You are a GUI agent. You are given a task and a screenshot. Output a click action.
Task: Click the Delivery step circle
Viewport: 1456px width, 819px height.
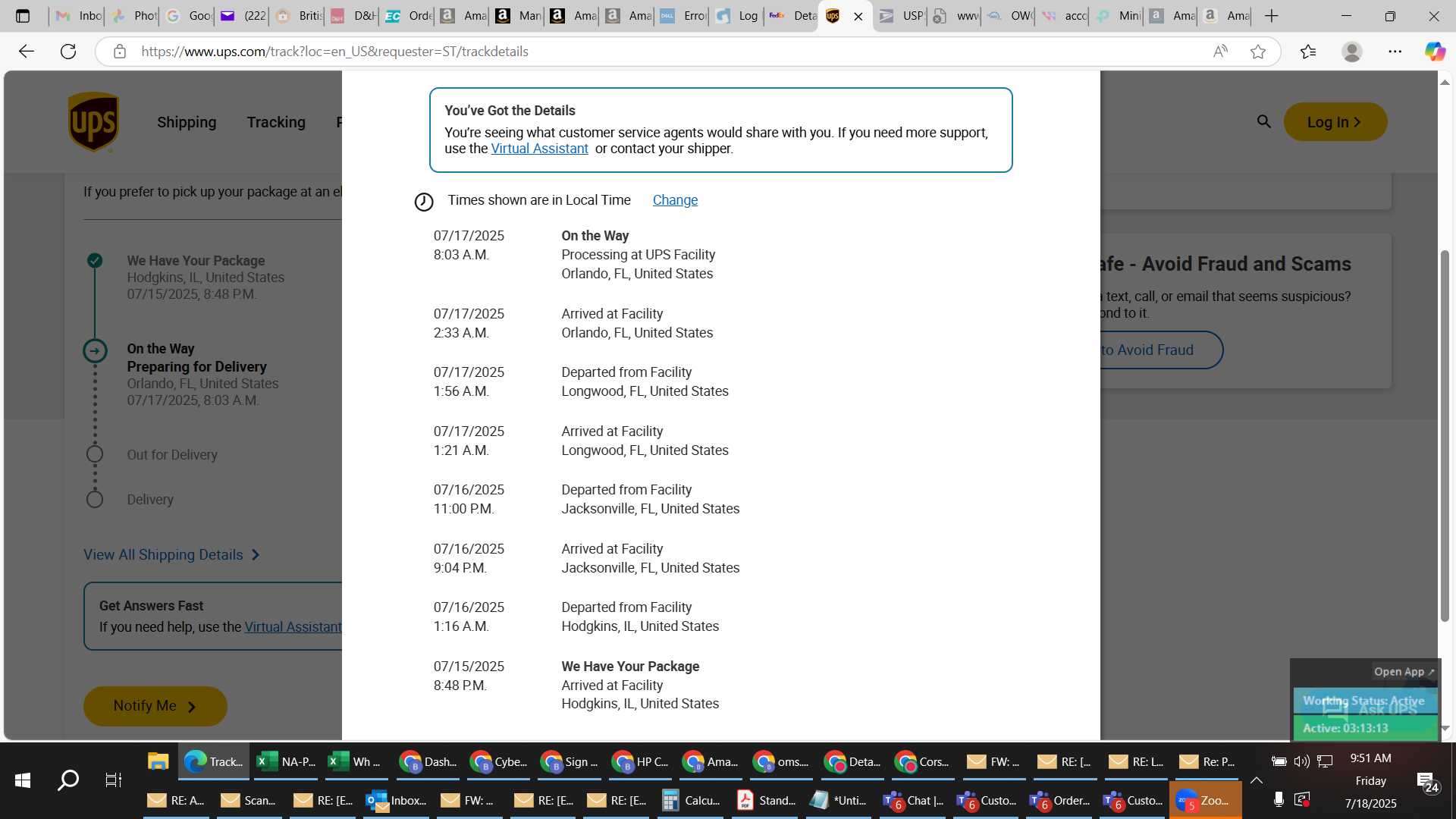pyautogui.click(x=95, y=500)
